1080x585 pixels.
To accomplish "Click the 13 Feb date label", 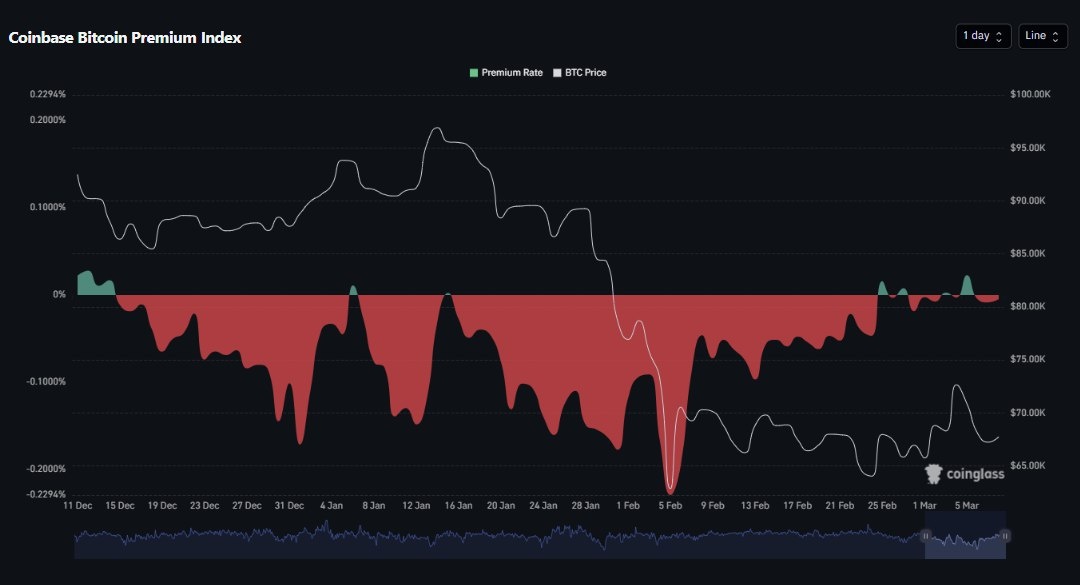I will pos(755,506).
